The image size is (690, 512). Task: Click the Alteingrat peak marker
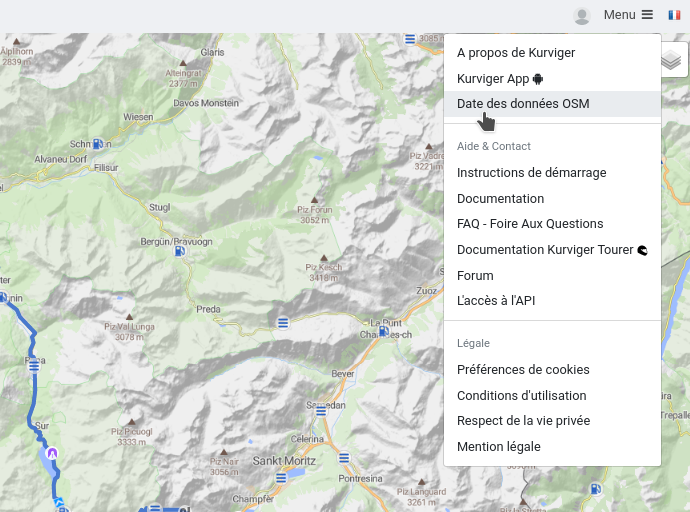point(183,63)
